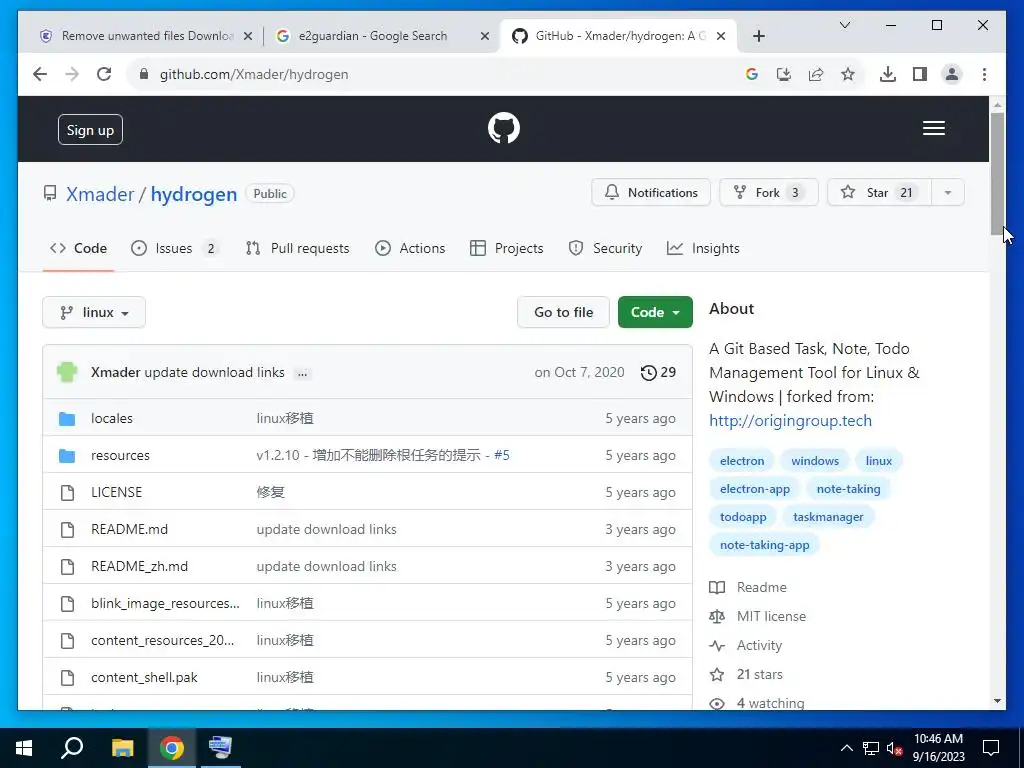Click the Go to file button
1024x768 pixels.
564,312
